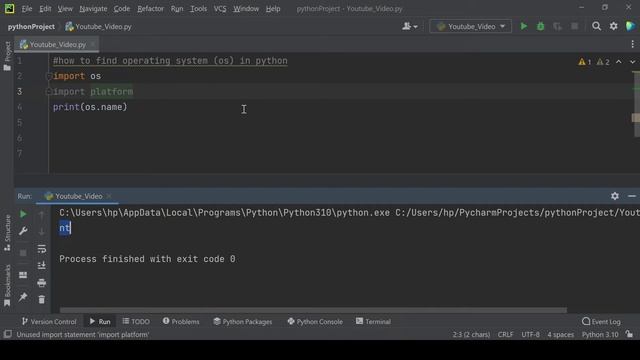This screenshot has width=640, height=360.
Task: Toggle soft-wrap in Run console
Action: click(x=41, y=249)
